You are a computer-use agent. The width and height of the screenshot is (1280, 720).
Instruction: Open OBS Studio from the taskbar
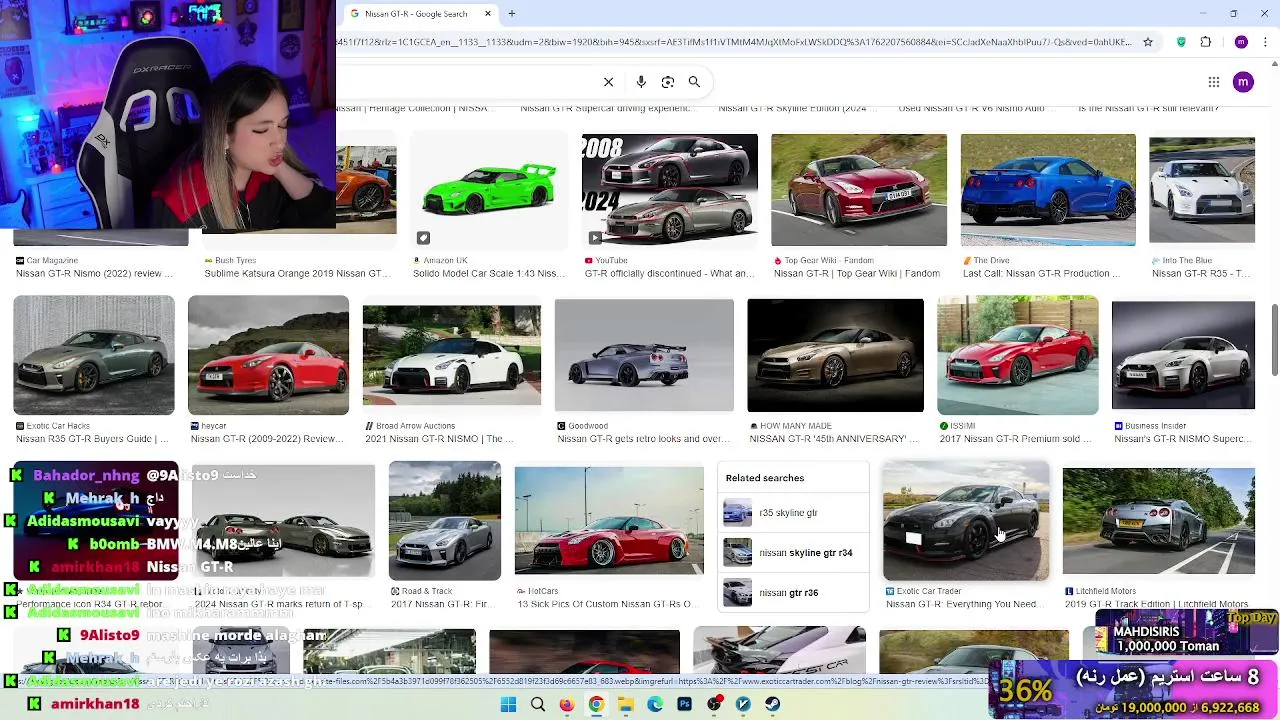[x=714, y=704]
